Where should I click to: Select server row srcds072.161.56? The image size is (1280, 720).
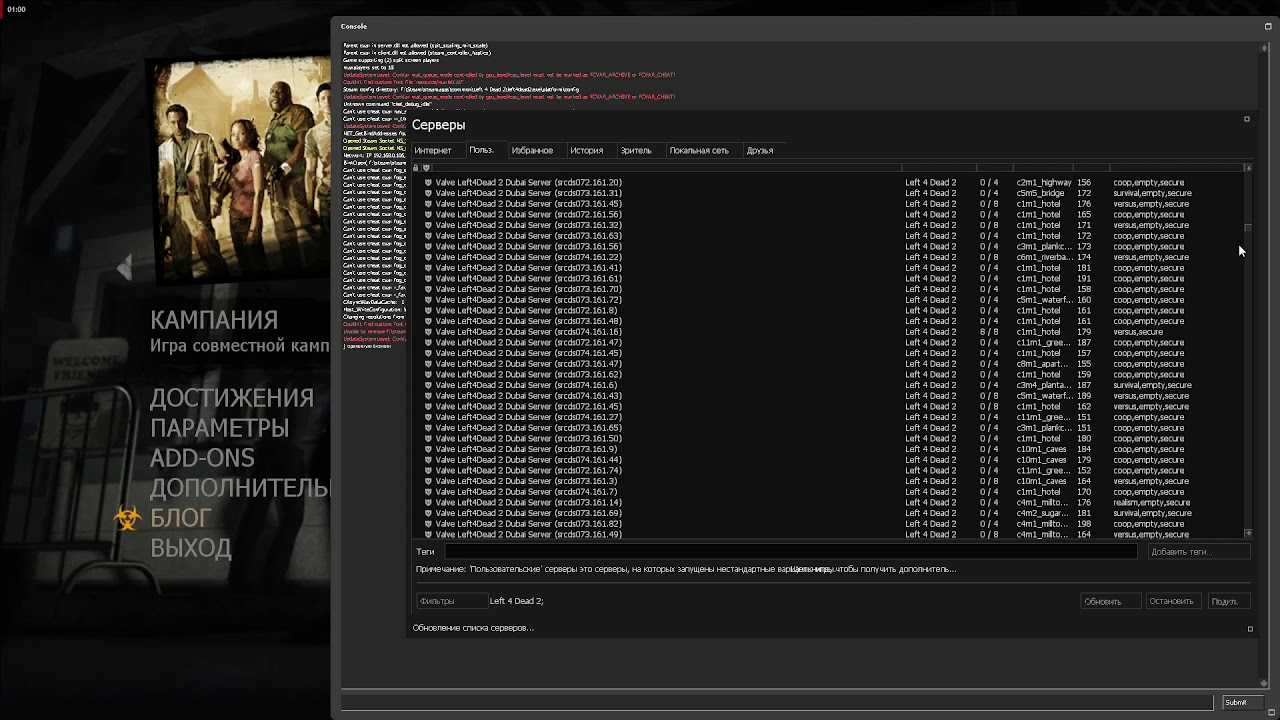click(x=830, y=215)
